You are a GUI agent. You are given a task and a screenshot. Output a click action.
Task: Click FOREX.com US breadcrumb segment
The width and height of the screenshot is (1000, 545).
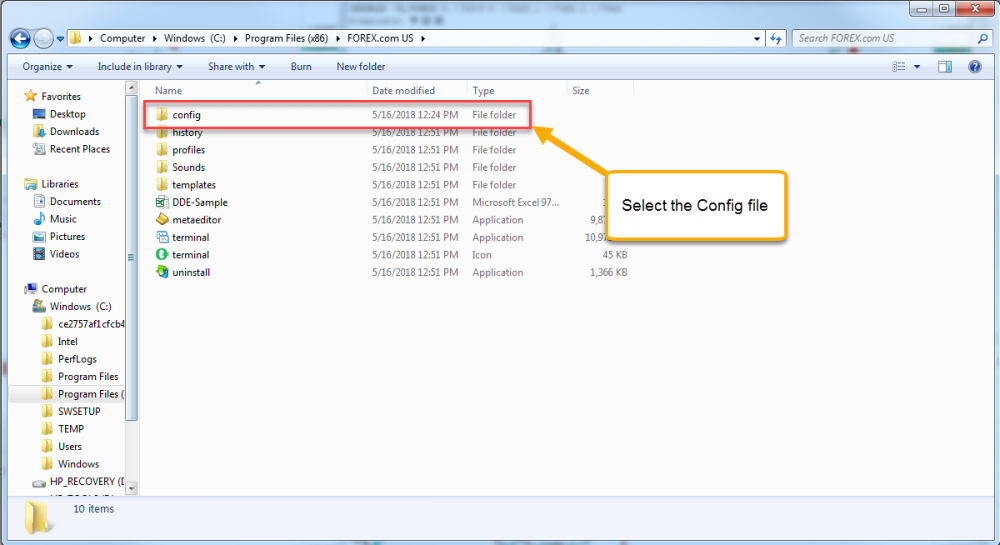[x=380, y=38]
